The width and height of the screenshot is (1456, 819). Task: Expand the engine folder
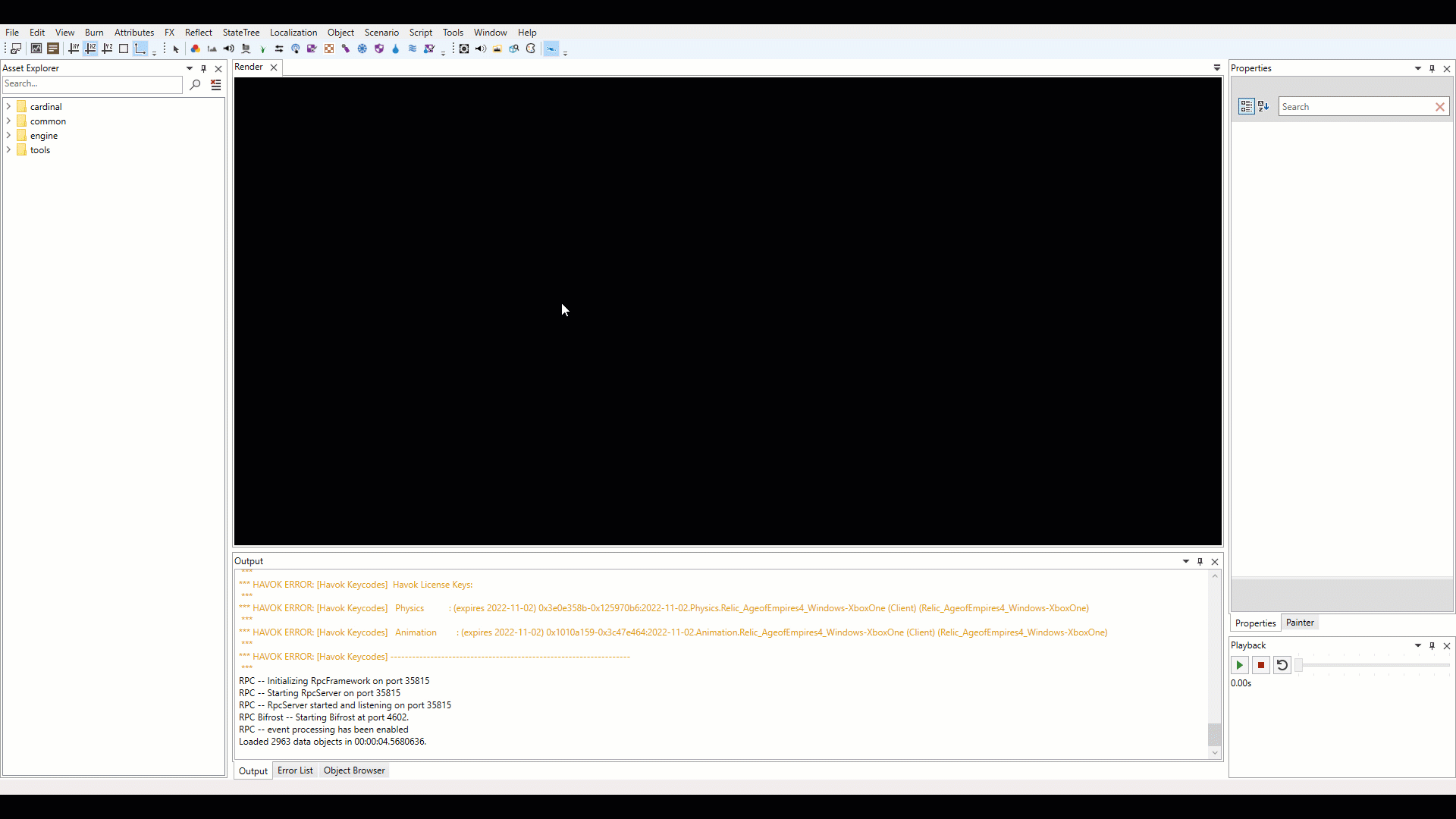pos(8,135)
